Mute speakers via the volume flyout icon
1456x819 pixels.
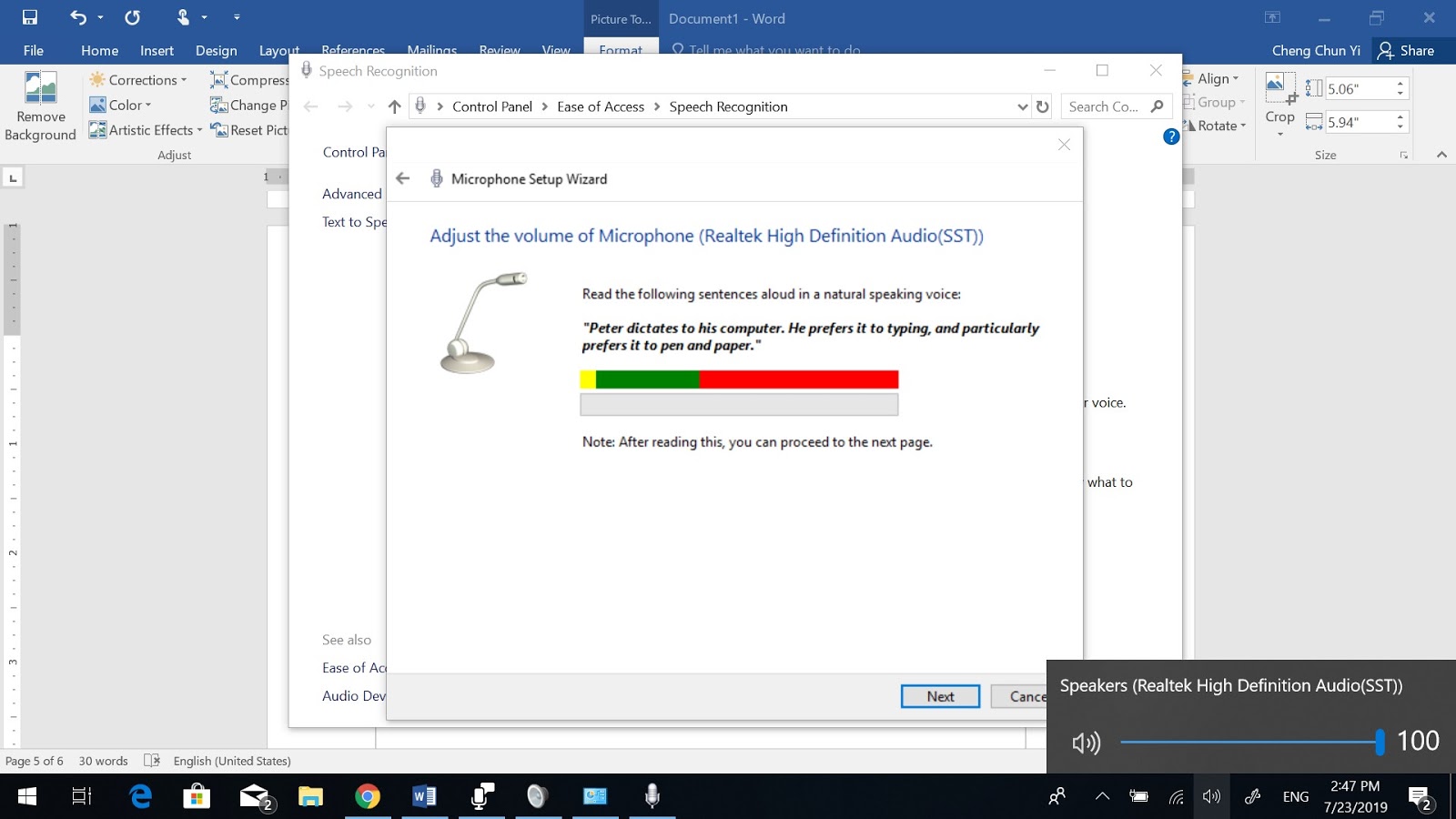tap(1087, 743)
